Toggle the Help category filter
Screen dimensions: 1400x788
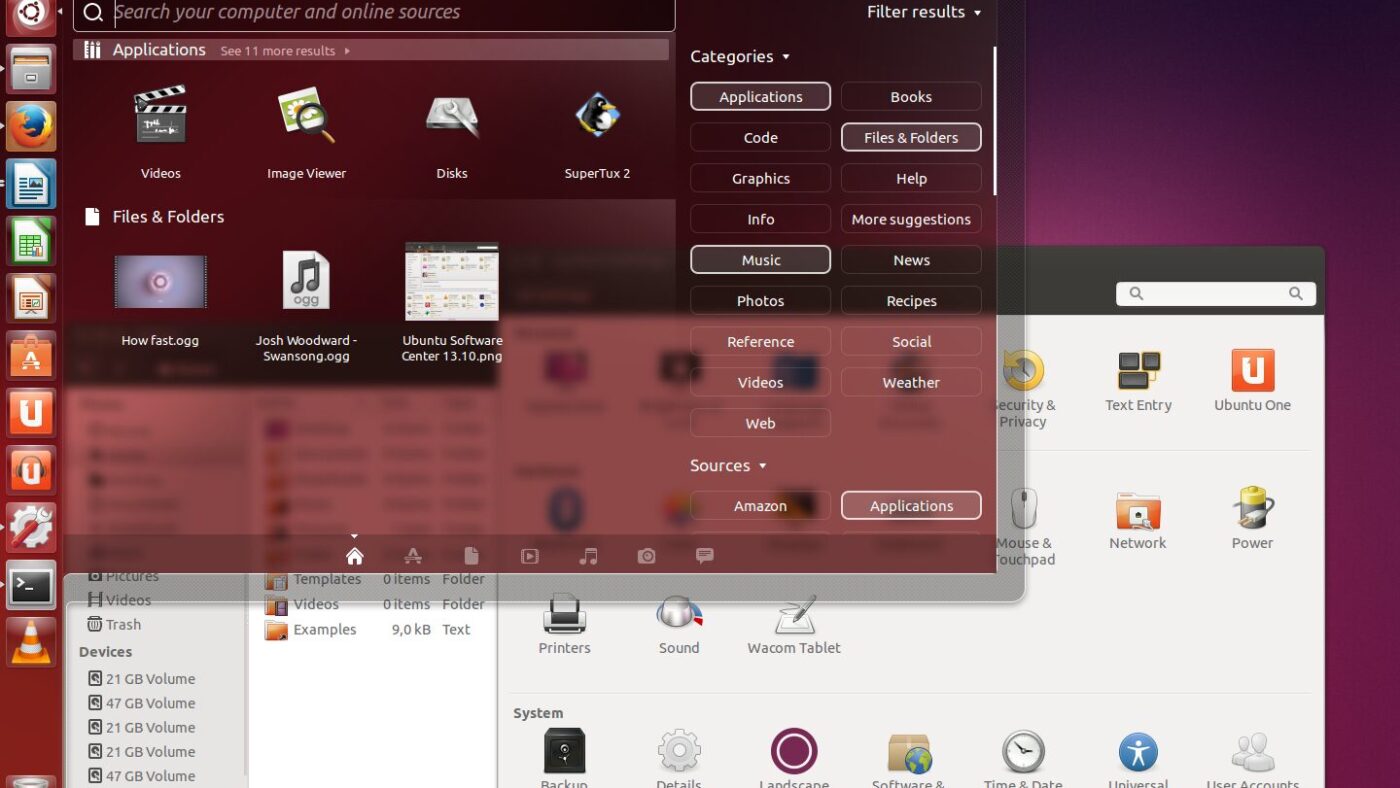click(911, 178)
